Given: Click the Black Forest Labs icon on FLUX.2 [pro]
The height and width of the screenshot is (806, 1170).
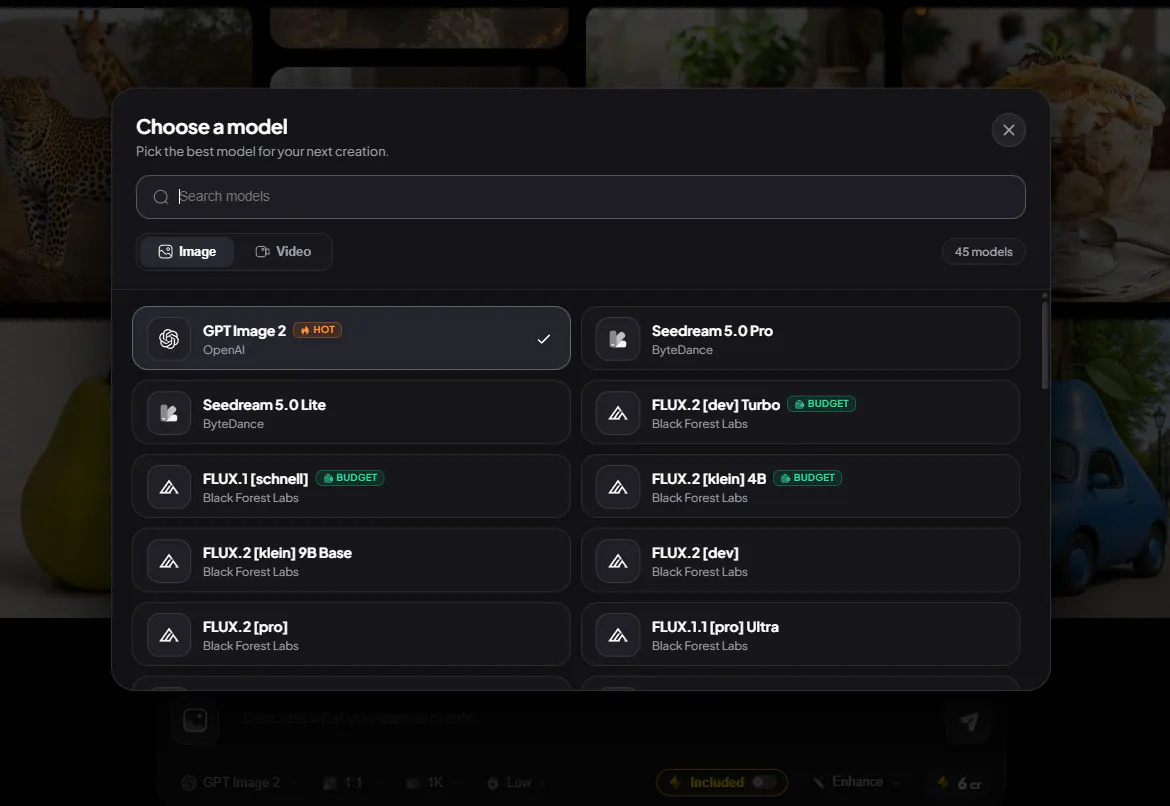Looking at the screenshot, I should pos(169,634).
